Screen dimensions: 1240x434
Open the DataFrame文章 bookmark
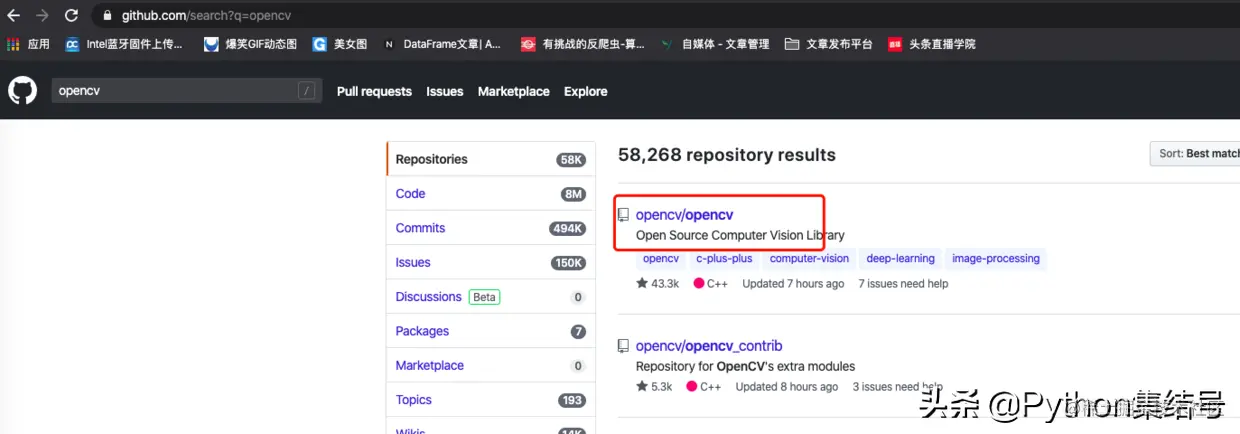point(442,44)
